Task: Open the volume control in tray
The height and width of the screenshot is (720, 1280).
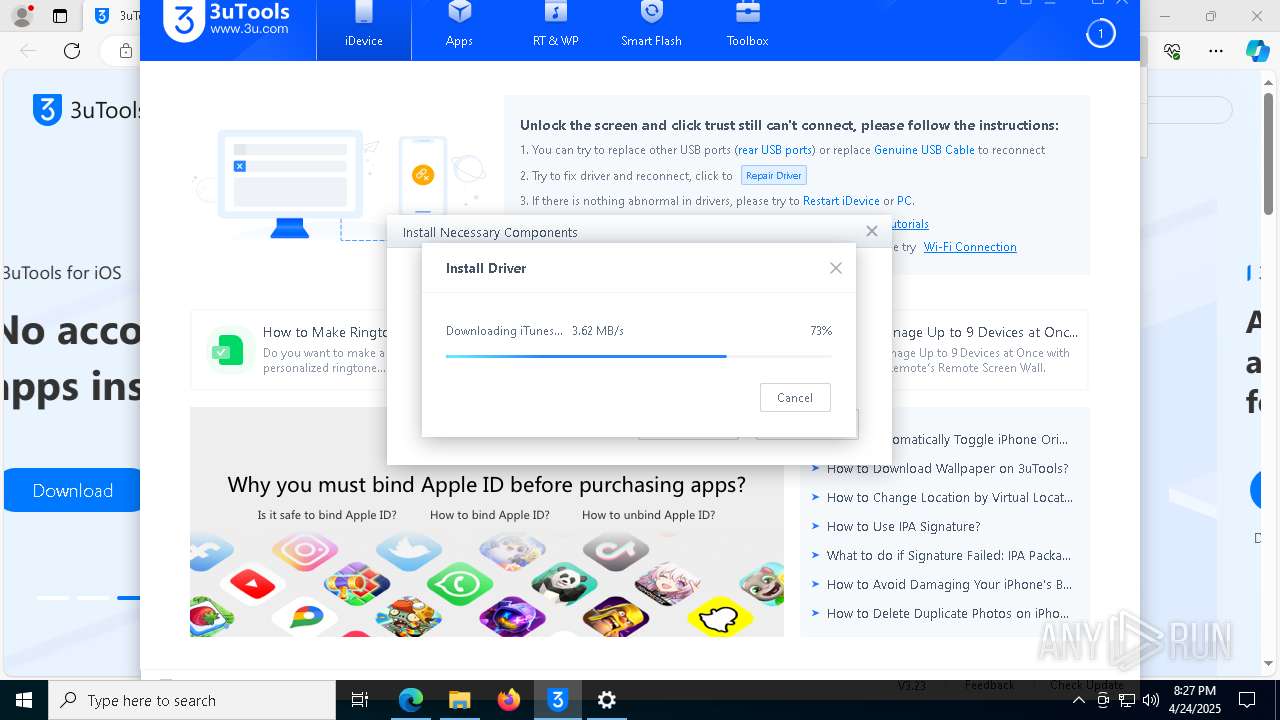Action: click(x=1151, y=700)
